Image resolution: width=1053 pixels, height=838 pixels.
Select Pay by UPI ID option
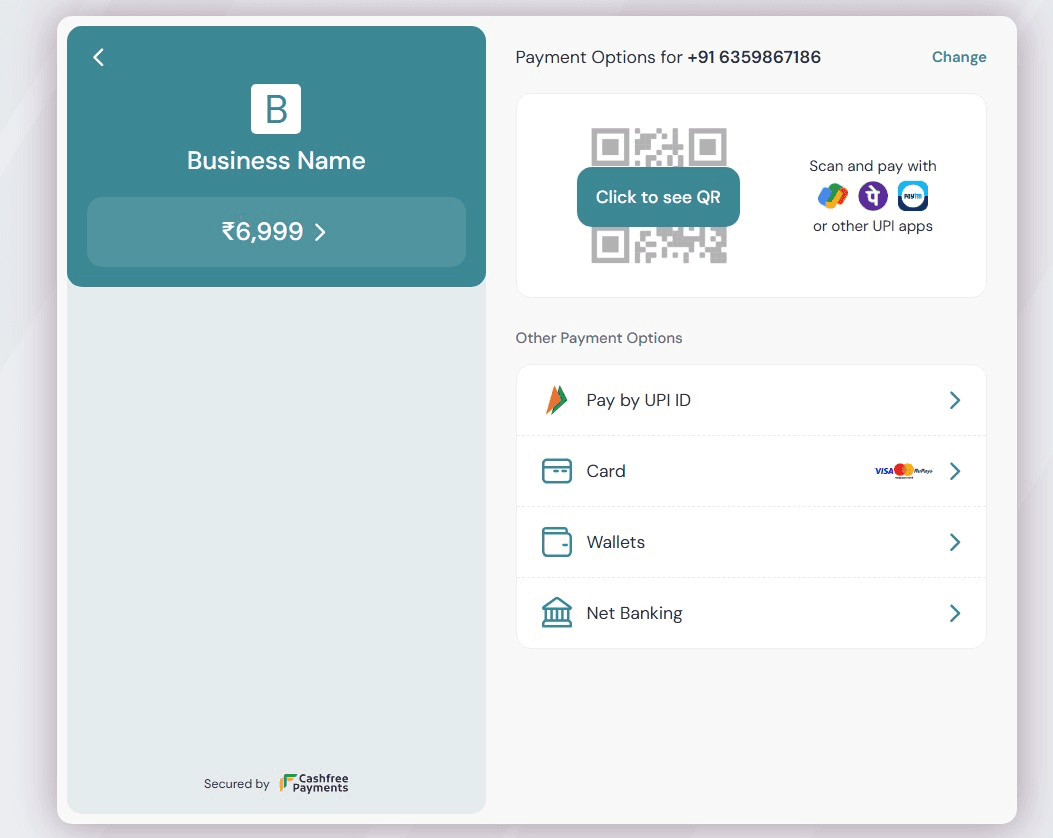(x=751, y=400)
